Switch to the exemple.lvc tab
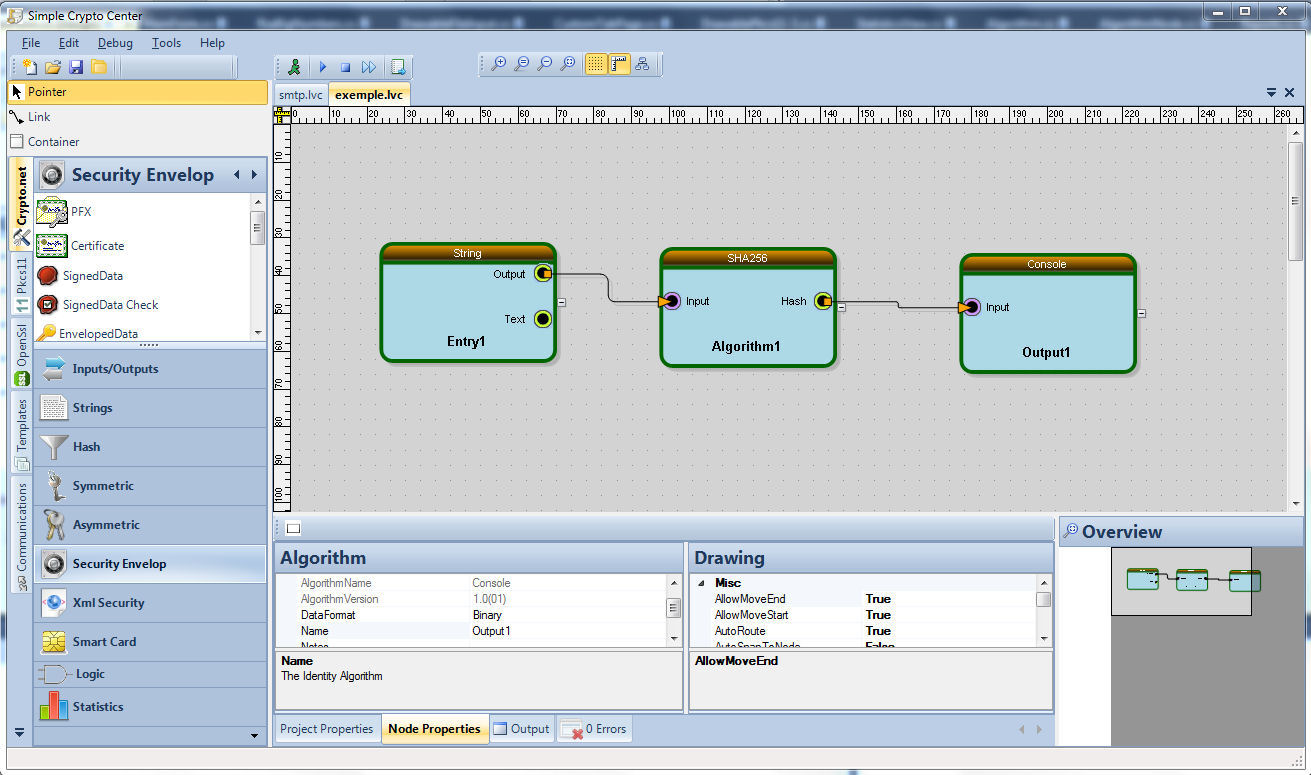The image size is (1311, 775). [369, 94]
